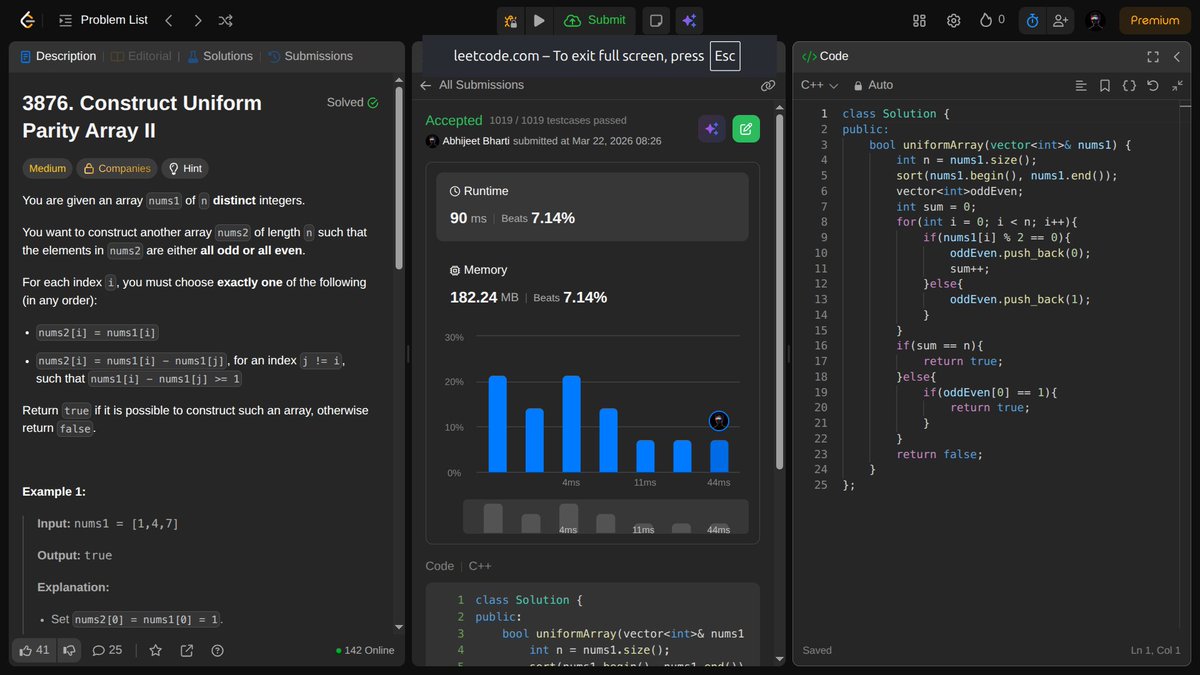Open the debugger icon beside Run
The image size is (1200, 675).
pos(511,20)
